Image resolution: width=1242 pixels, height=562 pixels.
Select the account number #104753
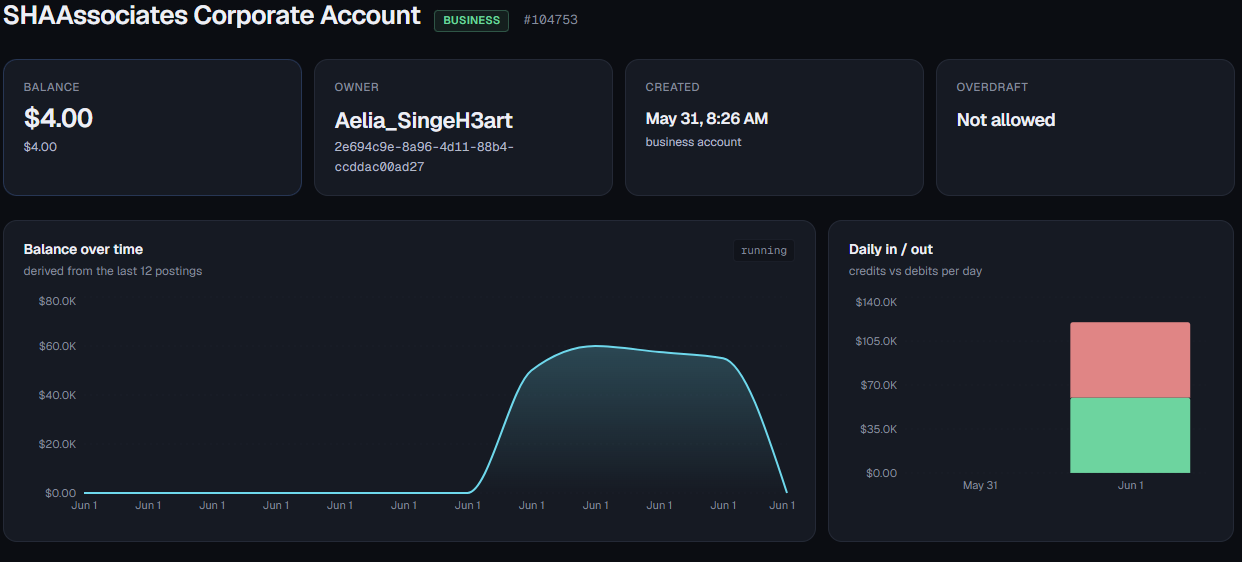(x=550, y=20)
